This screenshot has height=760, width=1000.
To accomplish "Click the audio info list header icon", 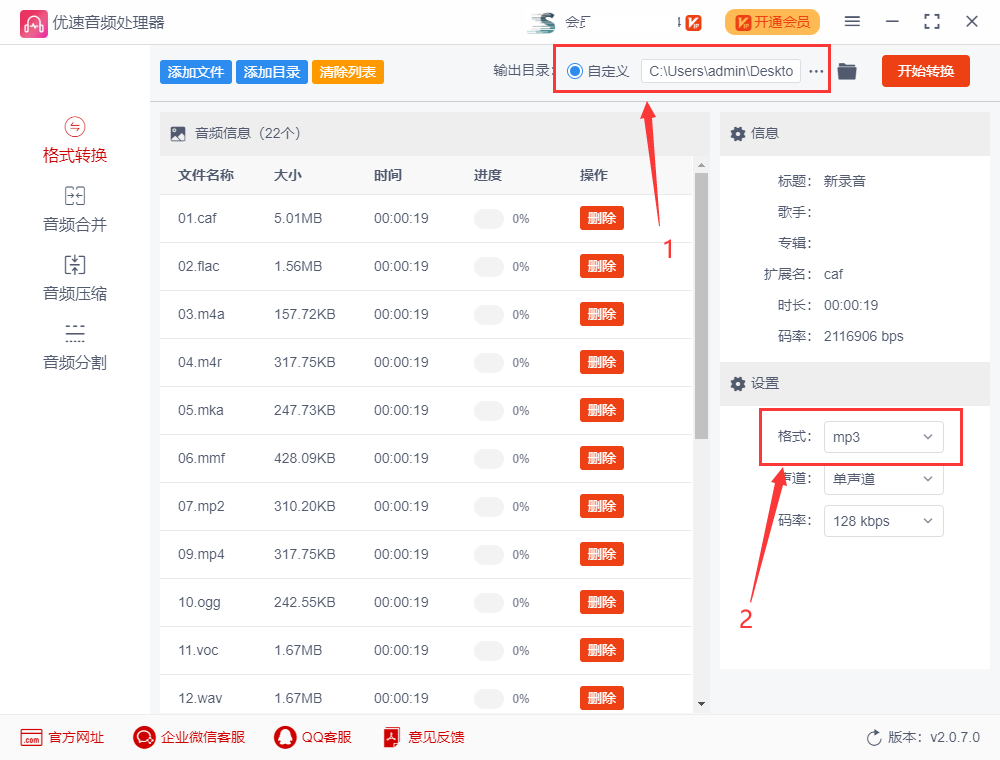I will [x=178, y=134].
